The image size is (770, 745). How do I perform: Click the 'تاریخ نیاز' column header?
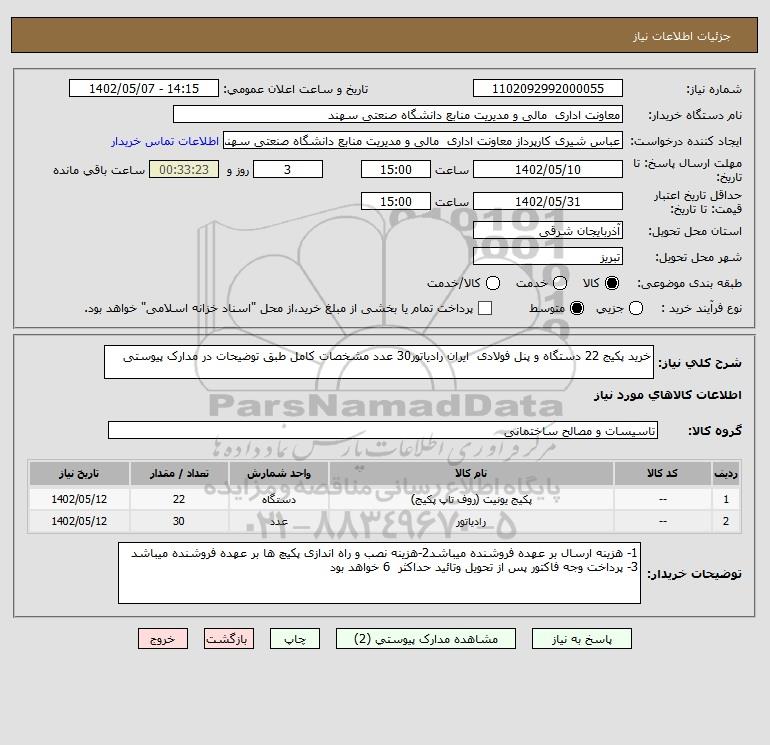79,473
